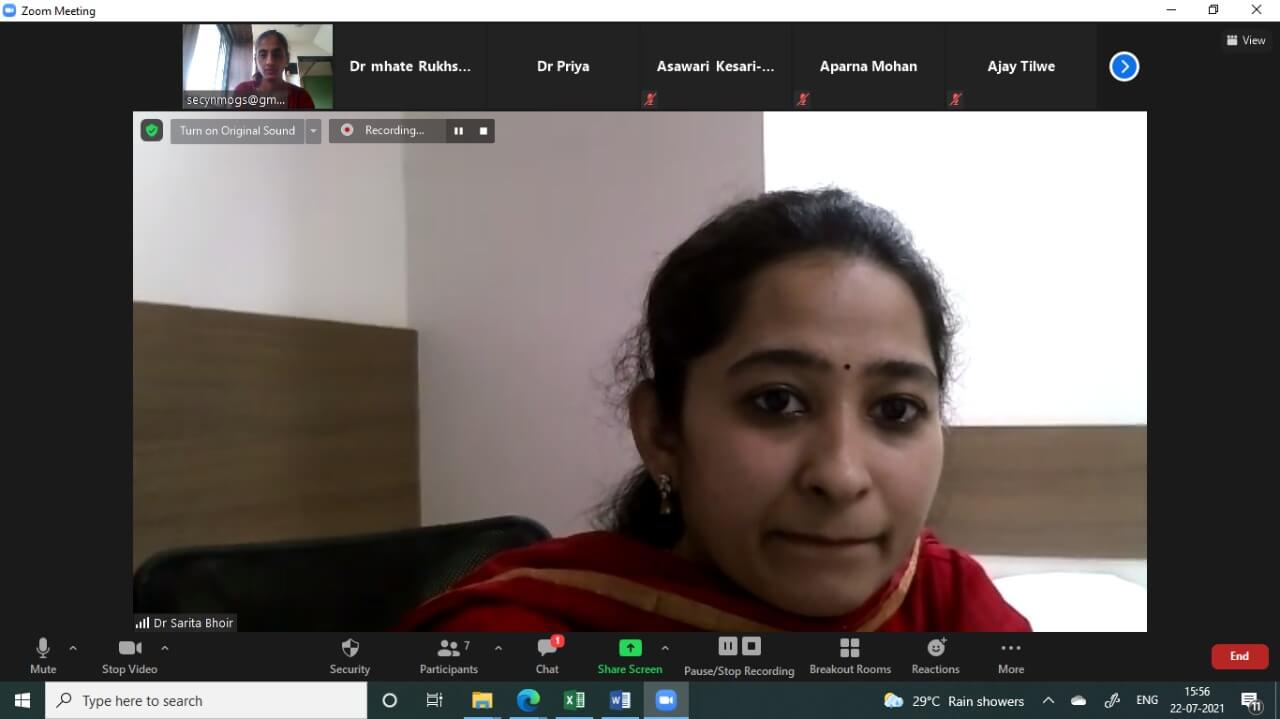Show next participants with blue arrow
The height and width of the screenshot is (719, 1280).
pos(1124,67)
